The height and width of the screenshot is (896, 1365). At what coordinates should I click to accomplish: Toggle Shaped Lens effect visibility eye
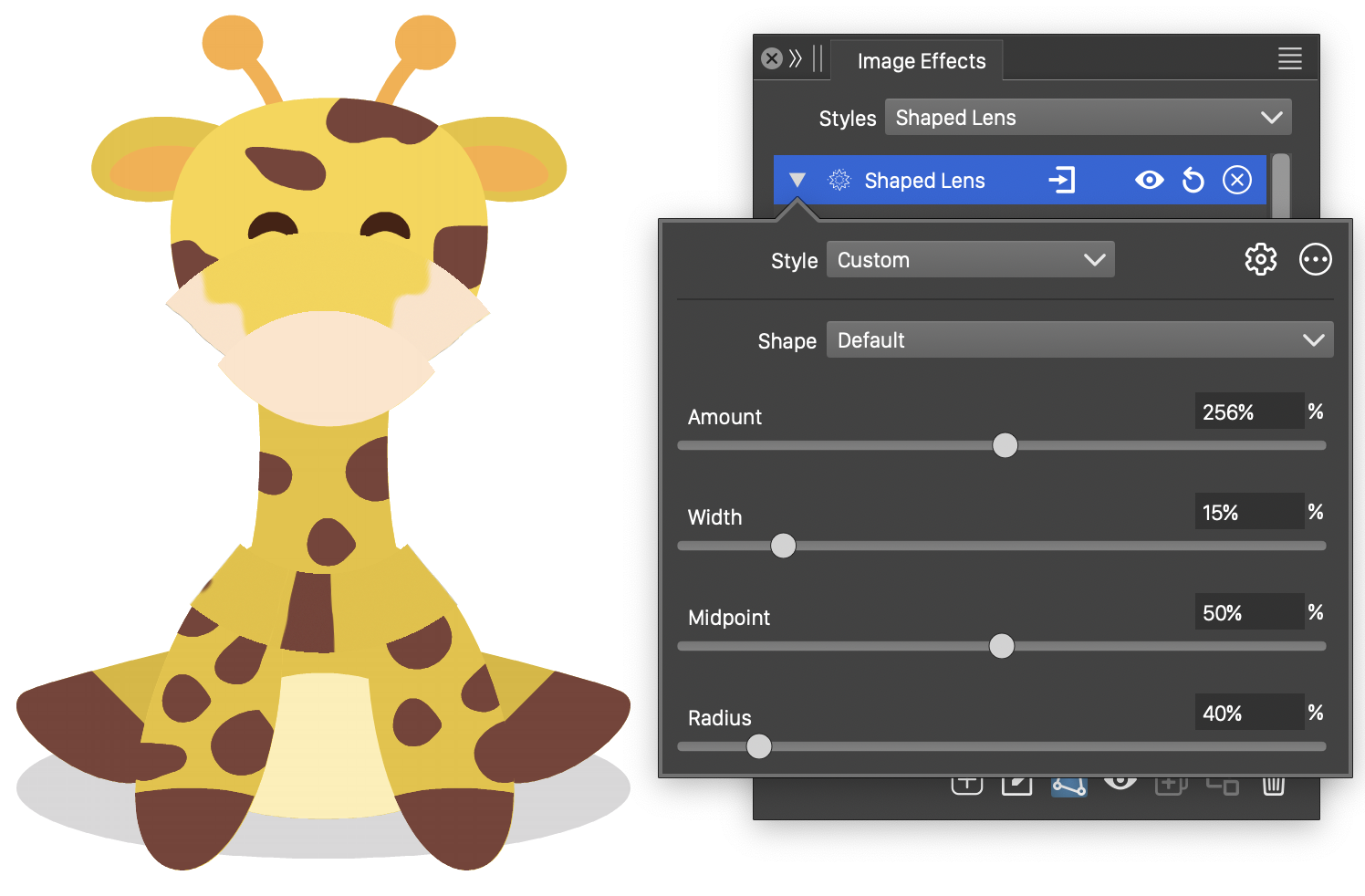[x=1149, y=181]
